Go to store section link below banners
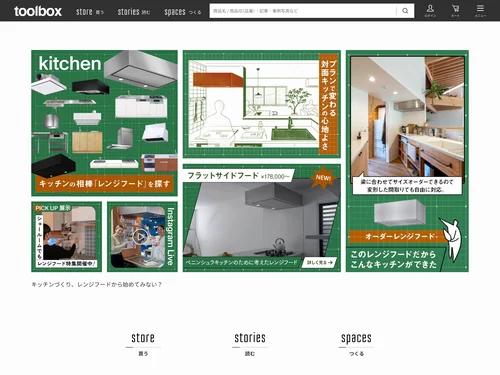The width and height of the screenshot is (500, 375). tap(143, 344)
